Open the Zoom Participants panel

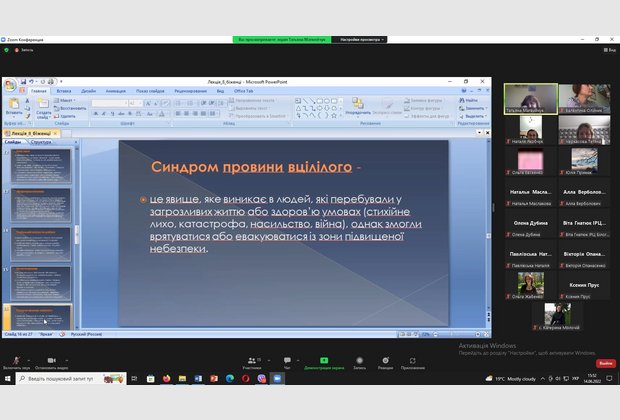point(251,361)
